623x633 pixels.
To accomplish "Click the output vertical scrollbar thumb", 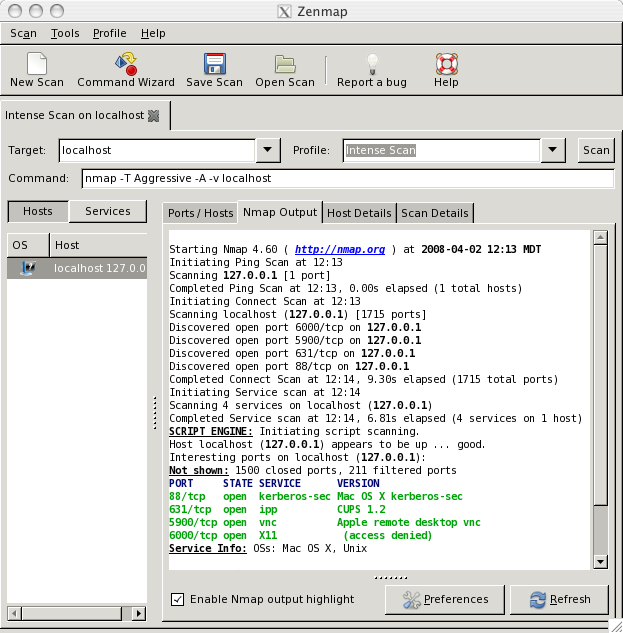I will point(600,375).
